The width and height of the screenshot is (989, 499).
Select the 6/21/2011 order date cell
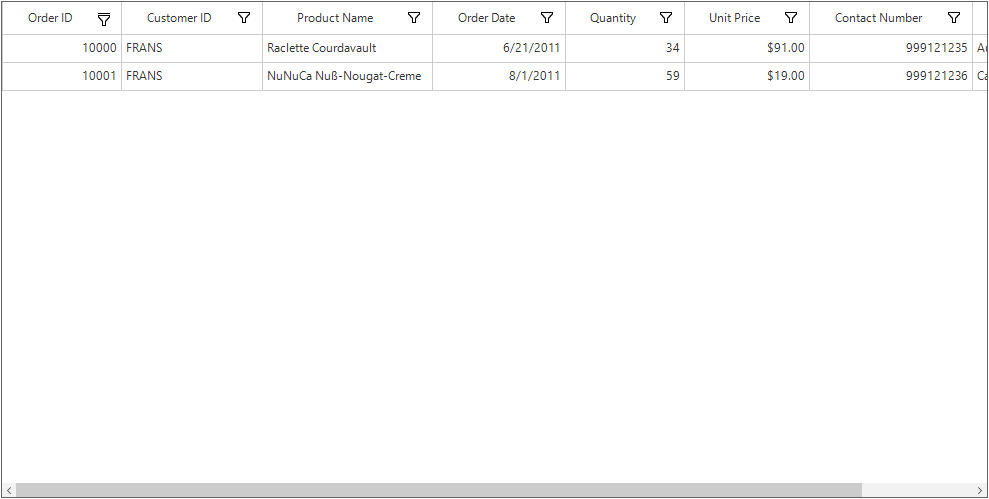click(x=499, y=48)
